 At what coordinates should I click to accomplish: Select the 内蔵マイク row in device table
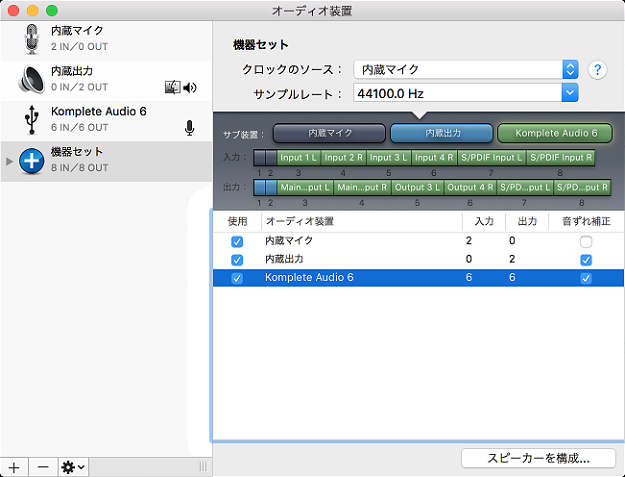tap(419, 241)
